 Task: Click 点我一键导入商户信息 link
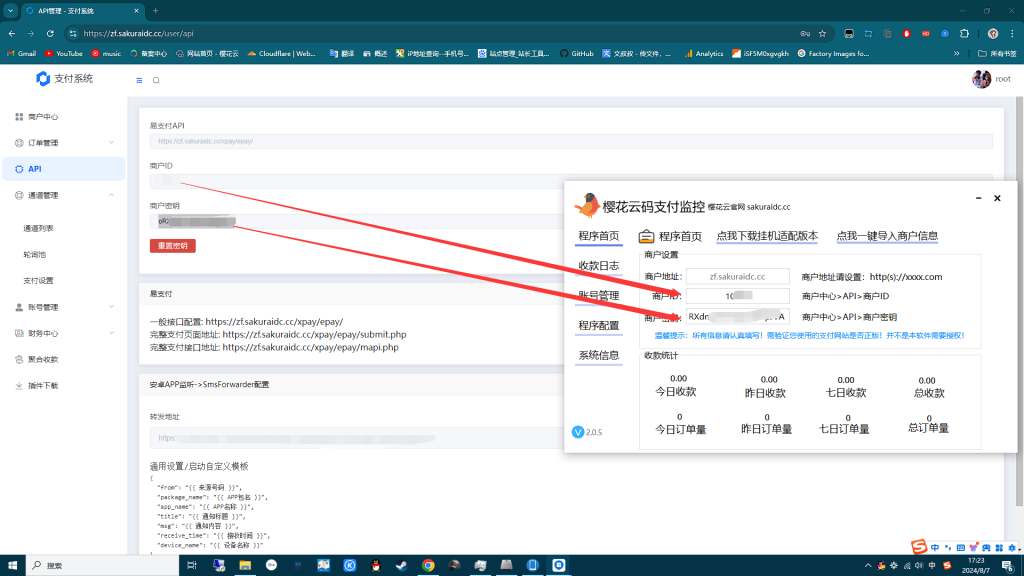click(x=887, y=236)
